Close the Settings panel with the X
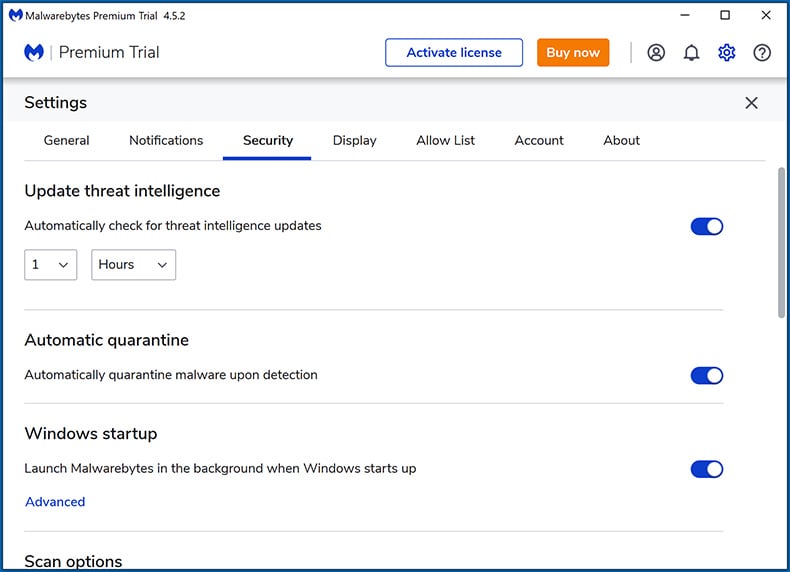This screenshot has width=790, height=572. coord(751,103)
